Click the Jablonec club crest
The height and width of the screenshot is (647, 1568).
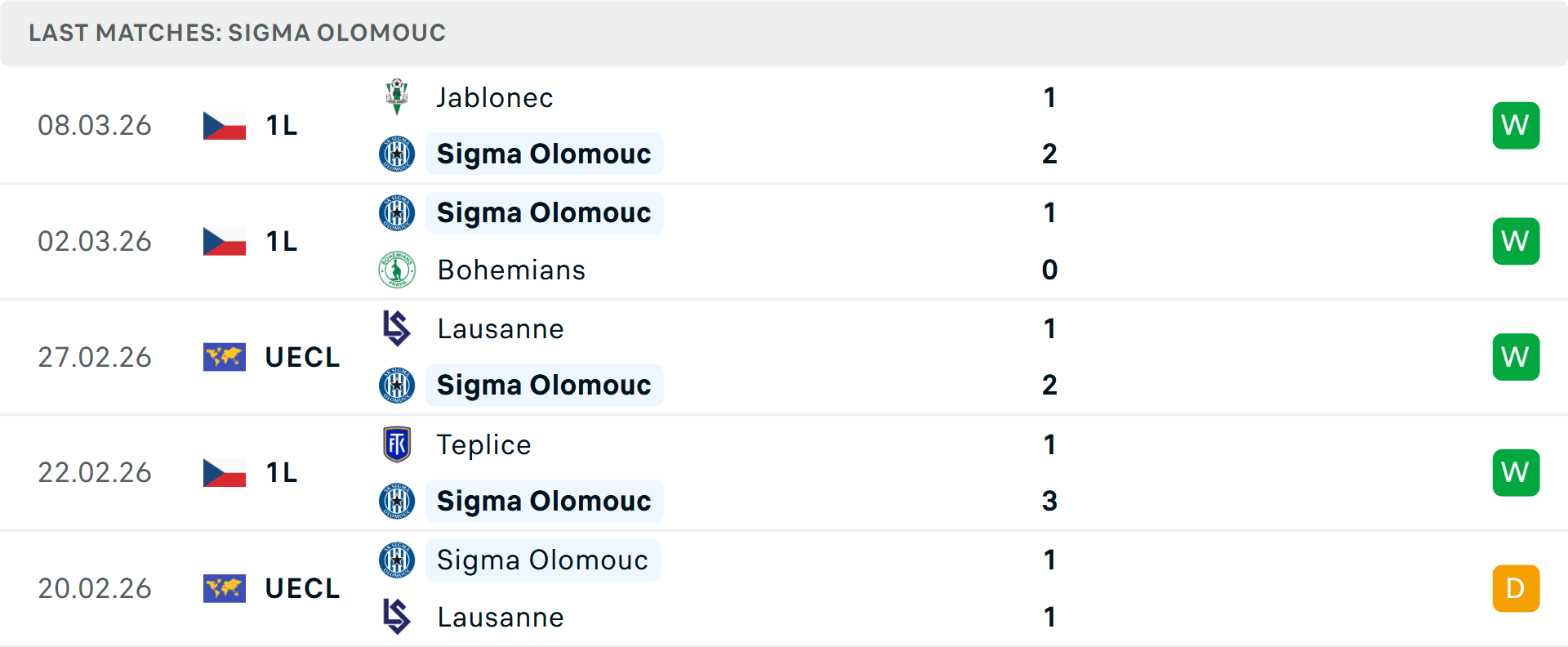pyautogui.click(x=397, y=96)
